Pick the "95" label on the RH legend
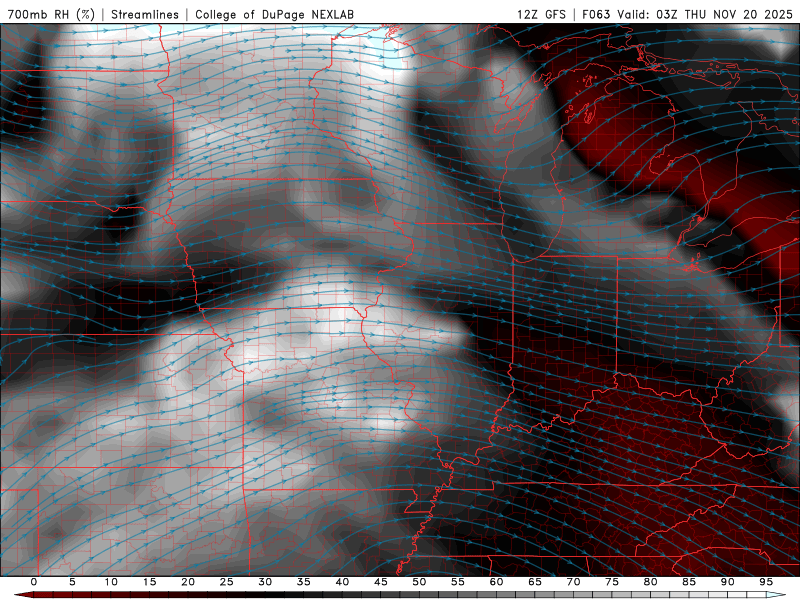 (x=766, y=582)
